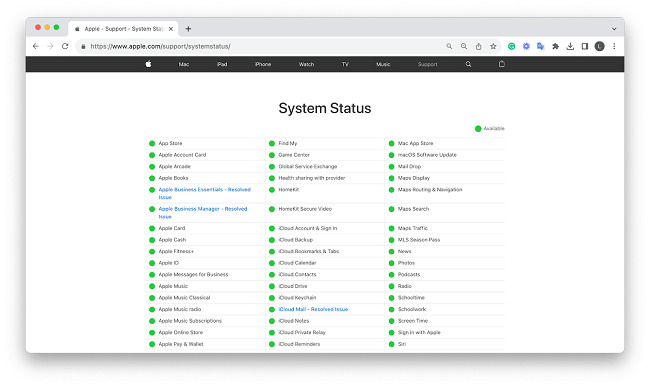Open the Music menu in Apple nav
650x387 pixels.
point(383,64)
